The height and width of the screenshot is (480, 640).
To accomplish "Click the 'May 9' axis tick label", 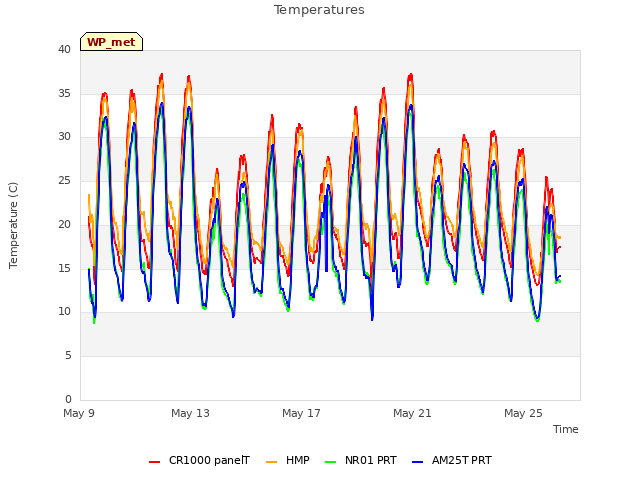I will (x=79, y=413).
